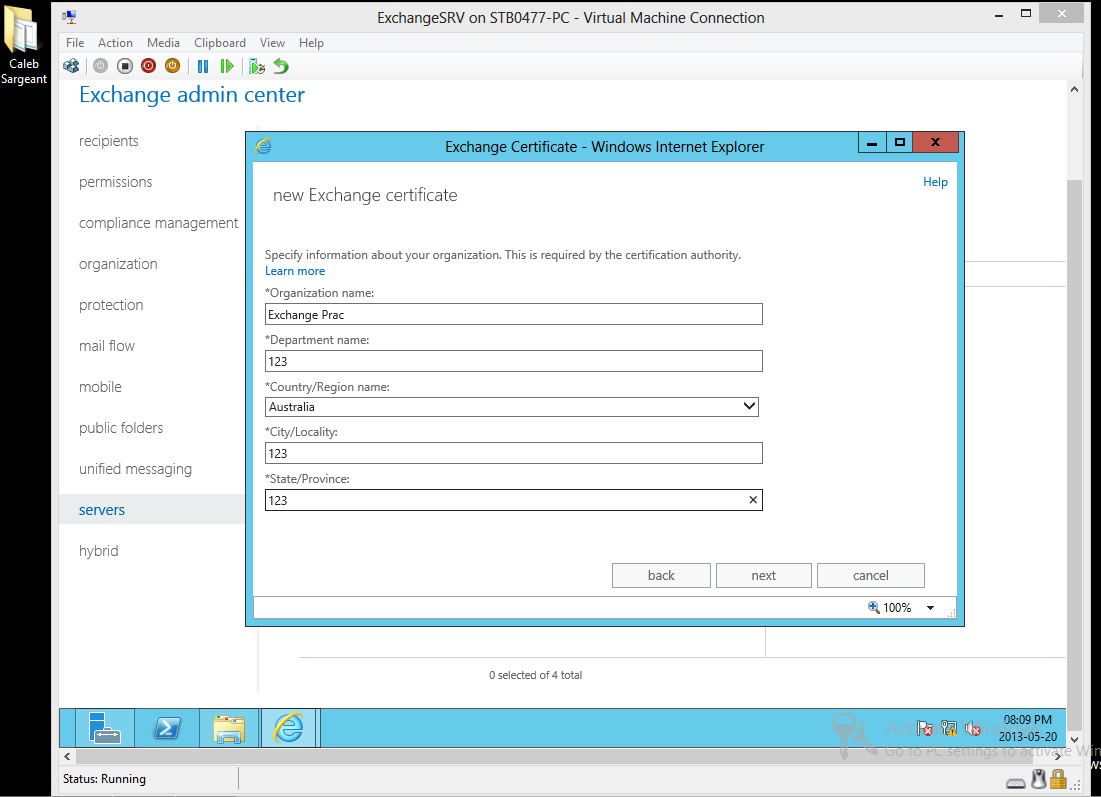The width and height of the screenshot is (1101, 797).
Task: Click the Organization name field
Action: tap(513, 314)
